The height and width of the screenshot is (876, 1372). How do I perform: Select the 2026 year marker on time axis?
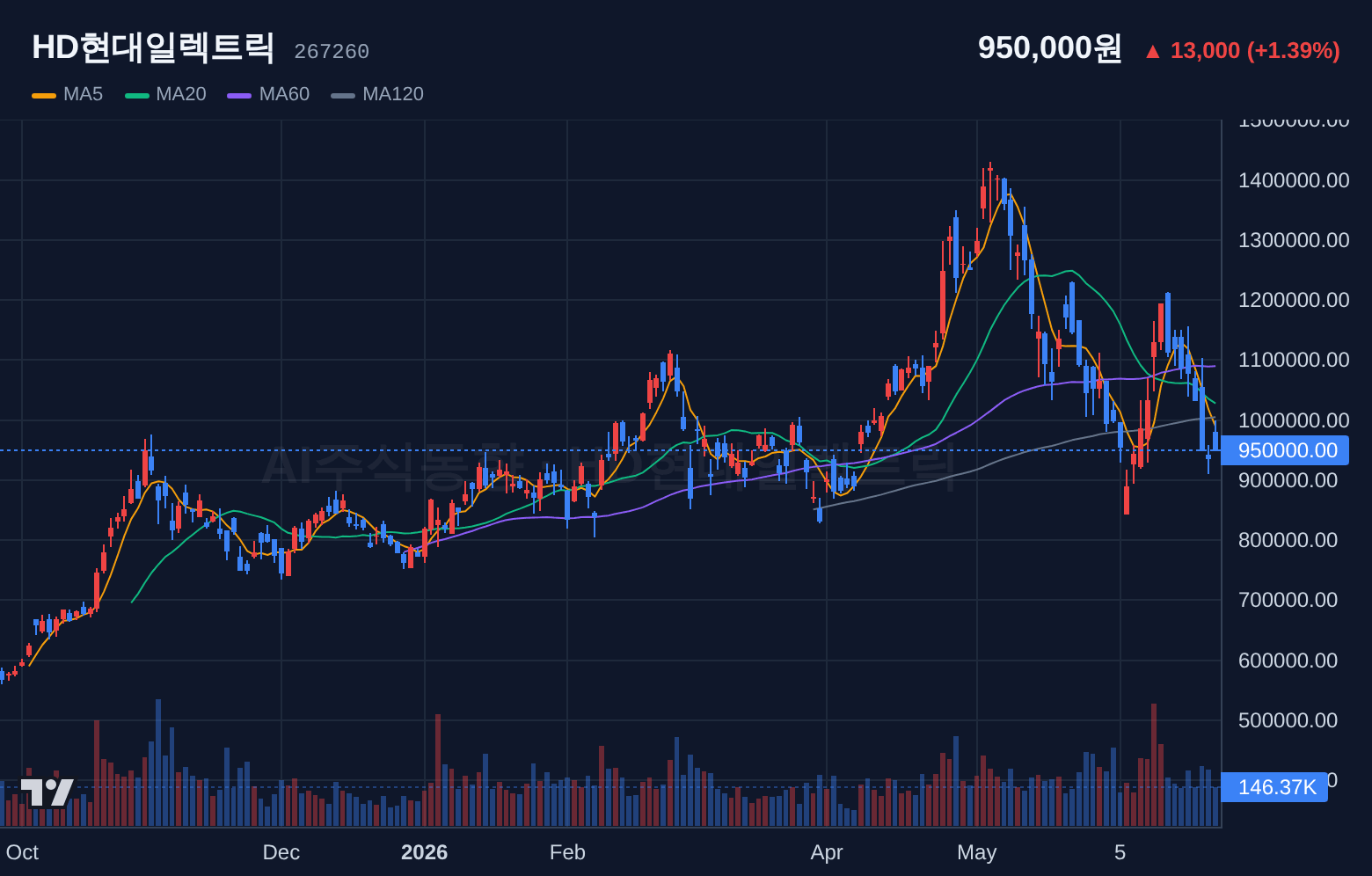(424, 852)
